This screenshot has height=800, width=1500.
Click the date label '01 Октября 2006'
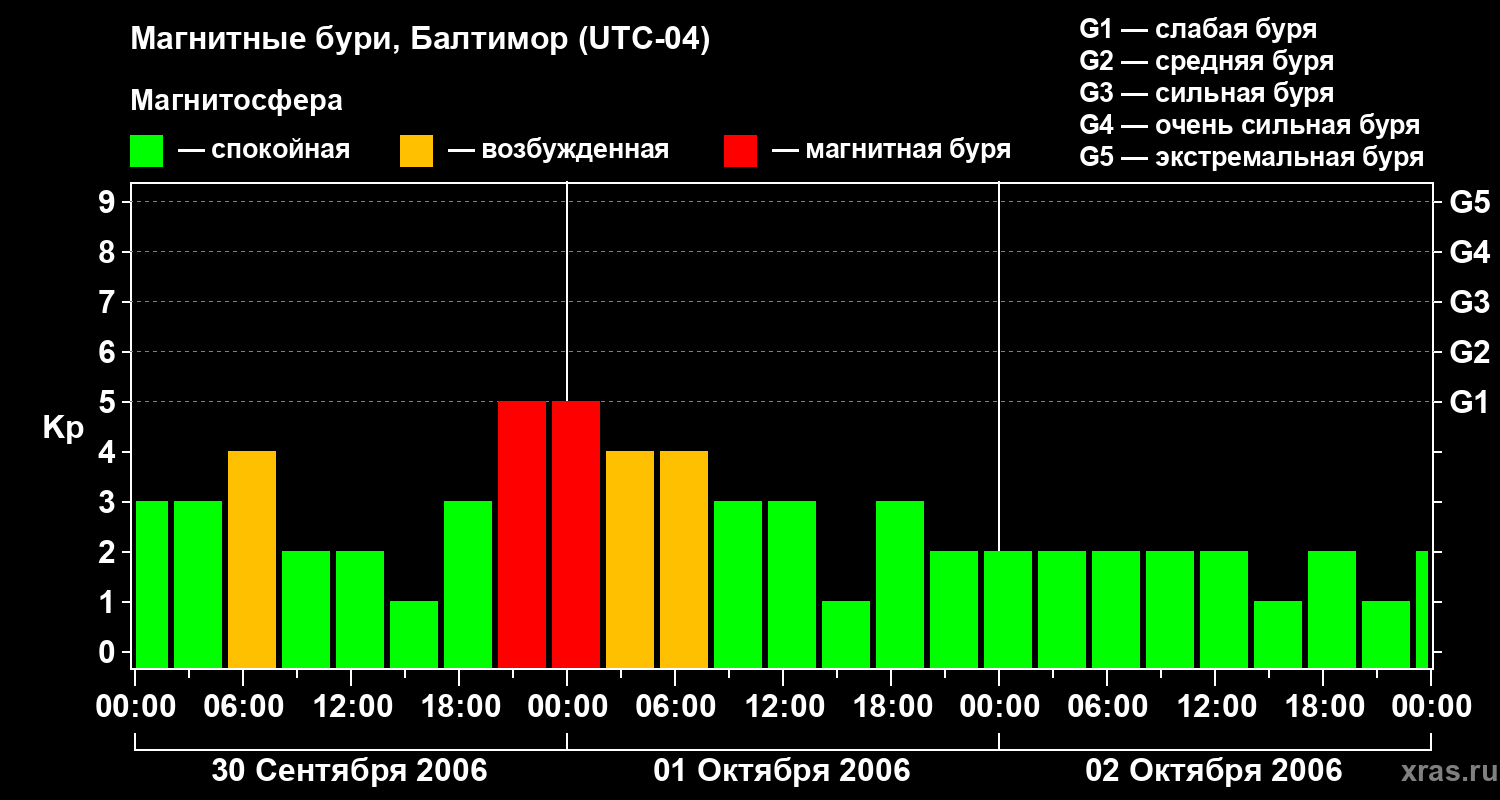(782, 771)
